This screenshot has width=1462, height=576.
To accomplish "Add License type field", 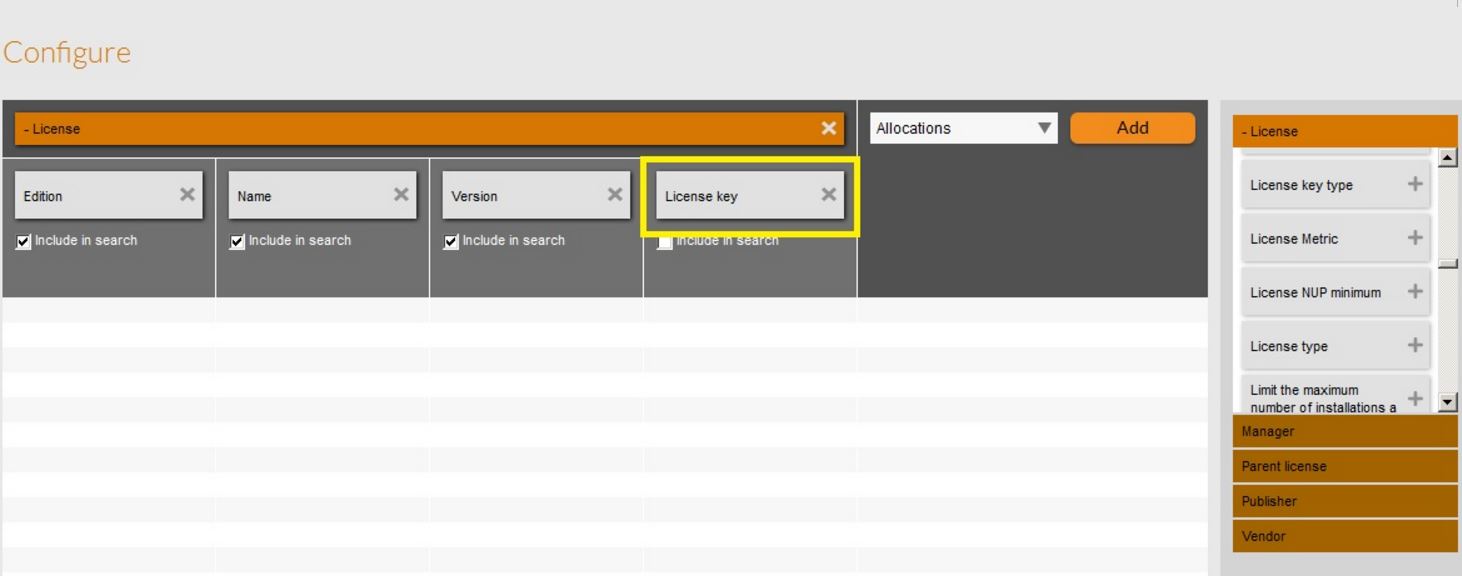I will [1415, 345].
